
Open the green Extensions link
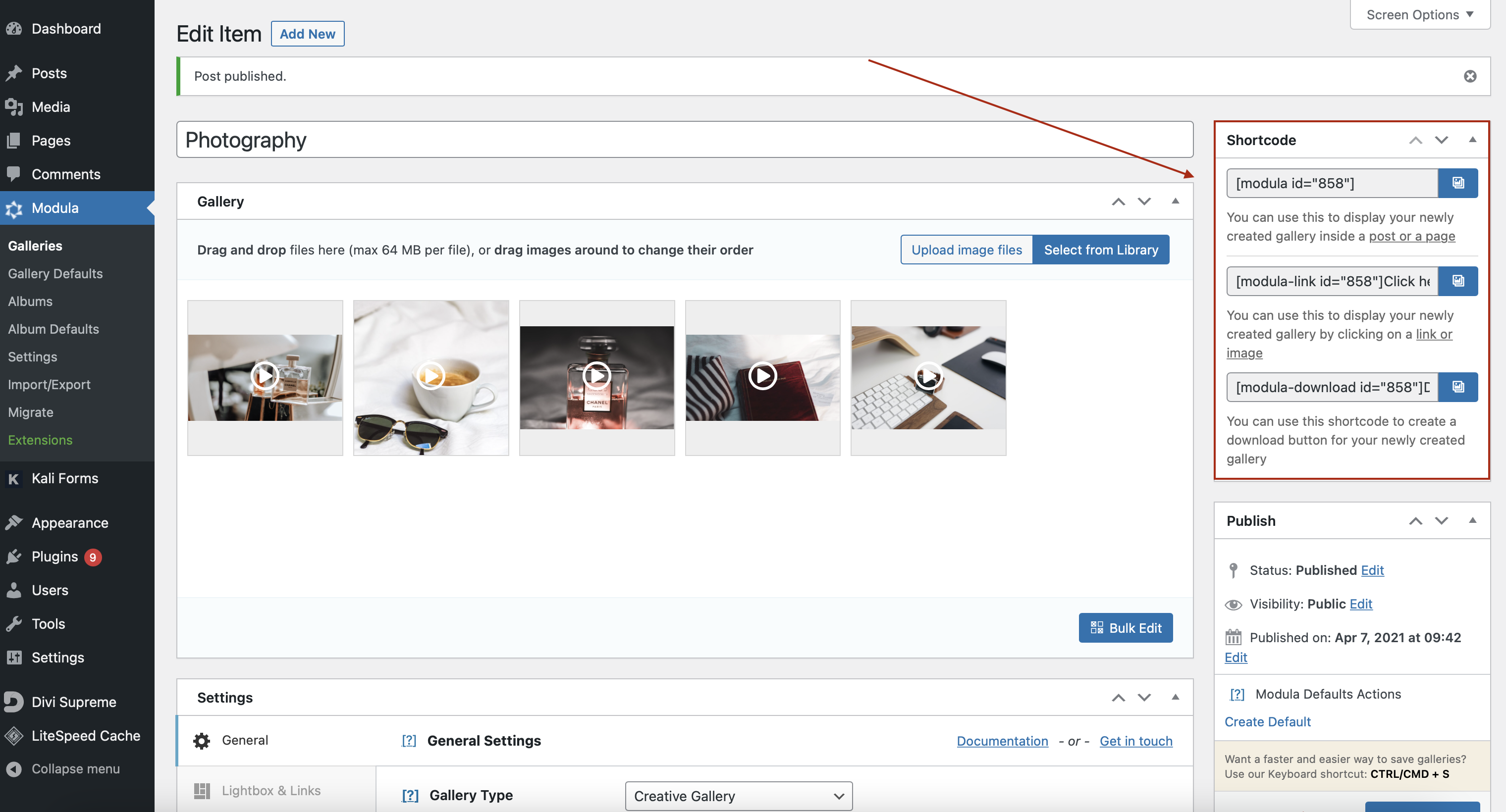40,440
